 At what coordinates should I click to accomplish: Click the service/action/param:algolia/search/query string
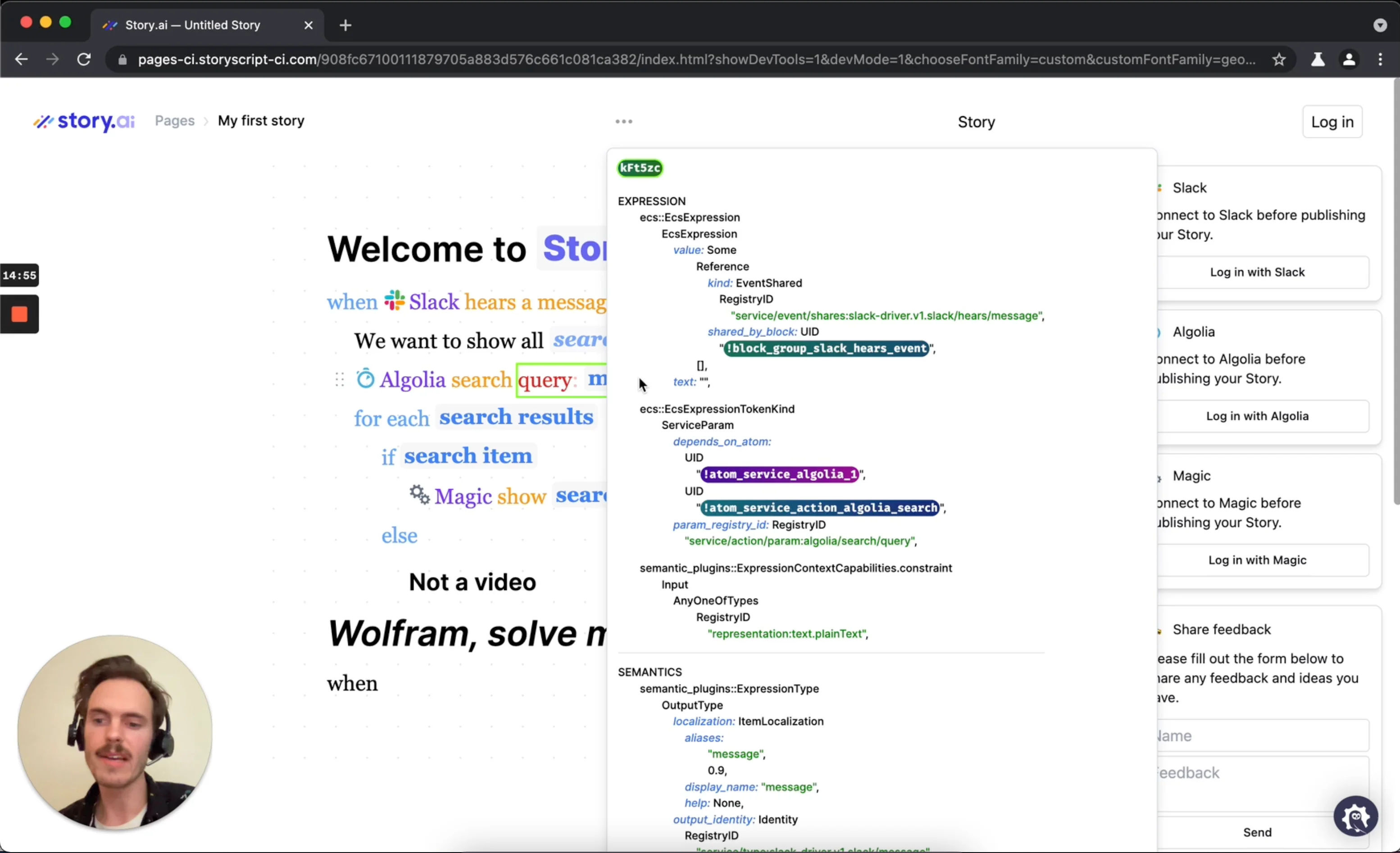[x=800, y=540]
